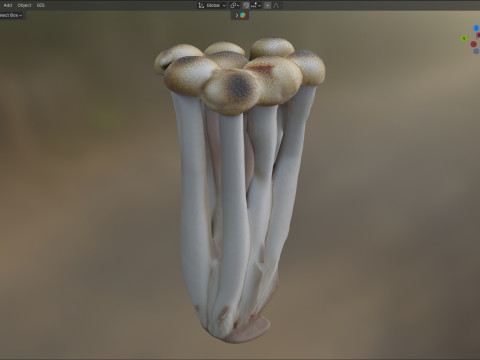Toggle proportional editing
The image size is (480, 360).
click(x=267, y=5)
